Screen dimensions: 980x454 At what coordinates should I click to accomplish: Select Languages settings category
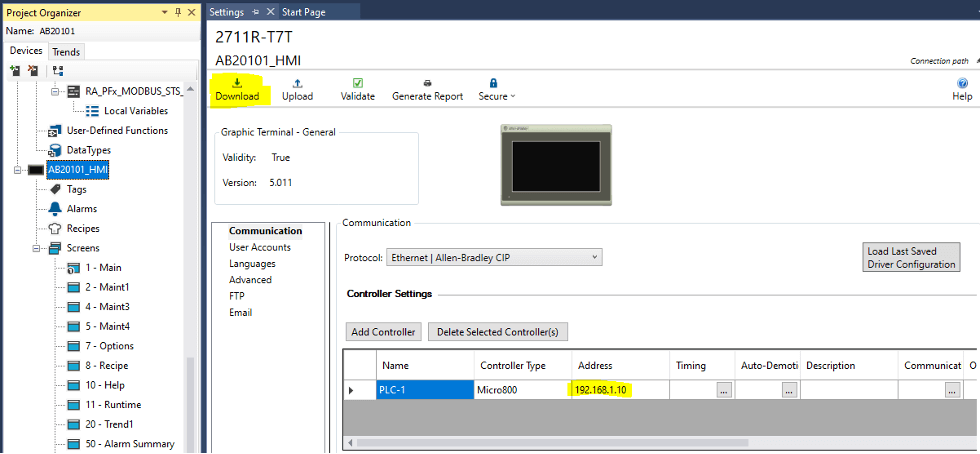(252, 264)
